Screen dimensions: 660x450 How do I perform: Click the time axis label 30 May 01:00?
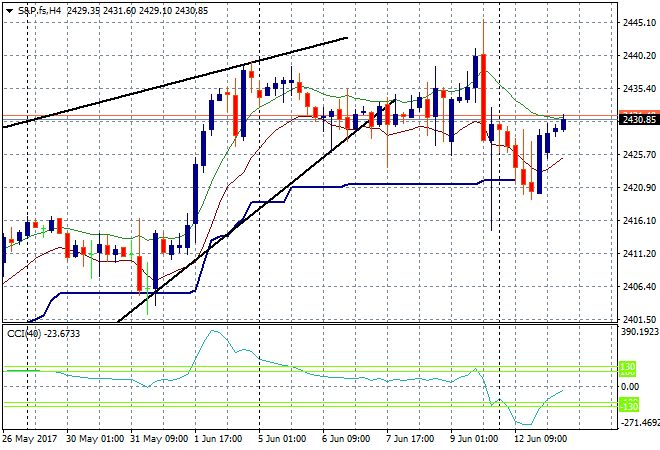click(x=95, y=439)
